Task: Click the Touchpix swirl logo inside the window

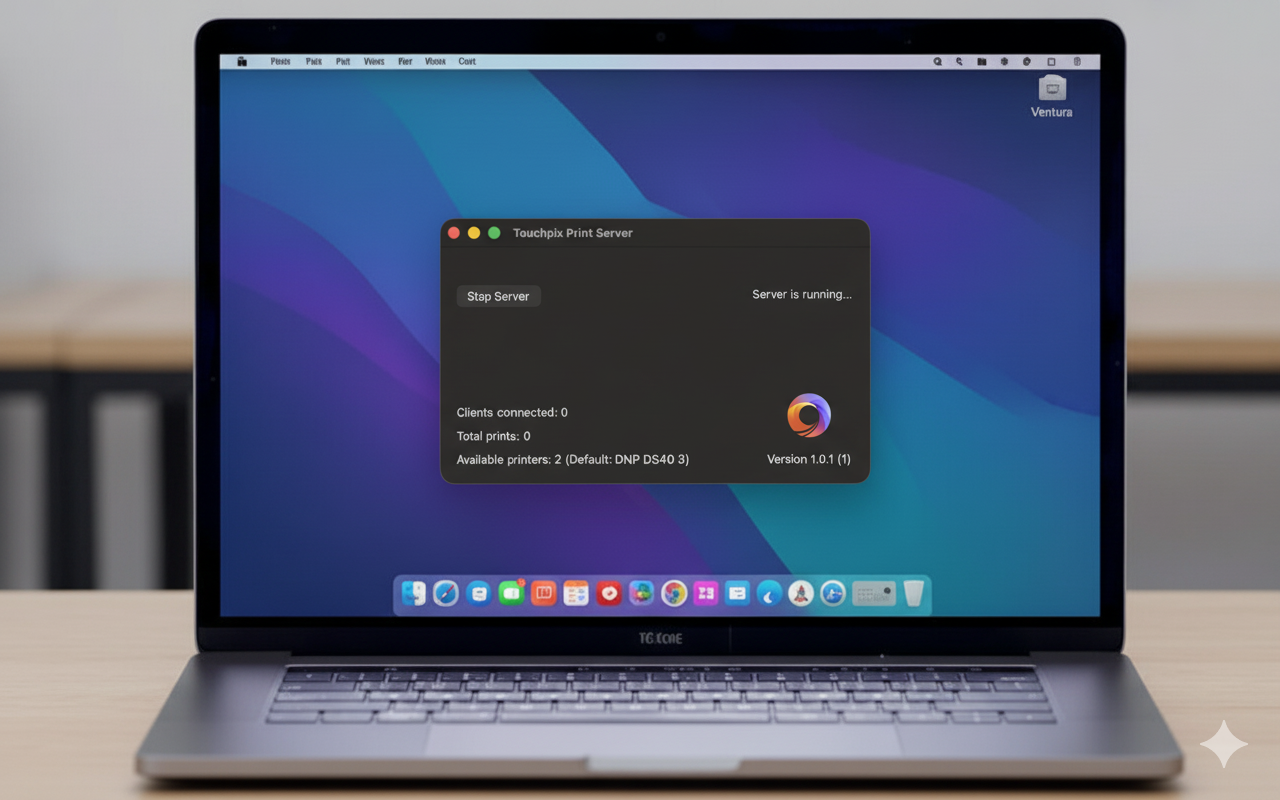Action: (x=809, y=414)
